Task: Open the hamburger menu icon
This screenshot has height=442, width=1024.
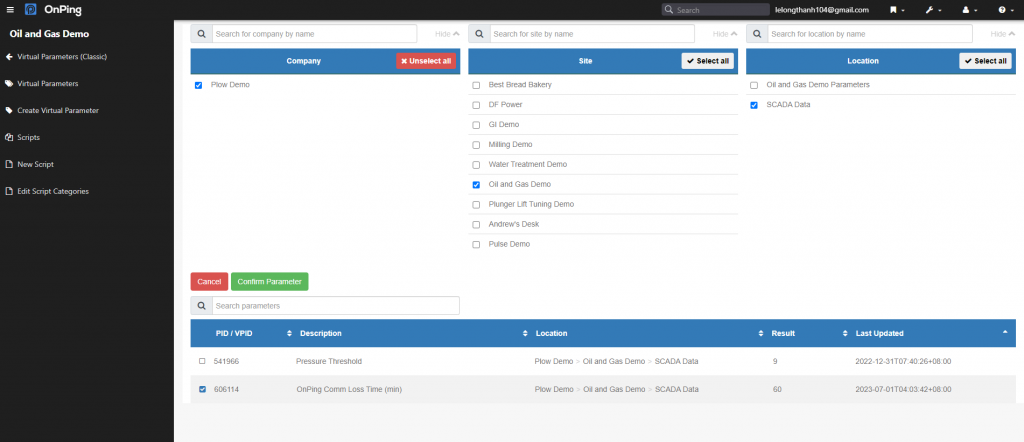Action: pos(10,10)
